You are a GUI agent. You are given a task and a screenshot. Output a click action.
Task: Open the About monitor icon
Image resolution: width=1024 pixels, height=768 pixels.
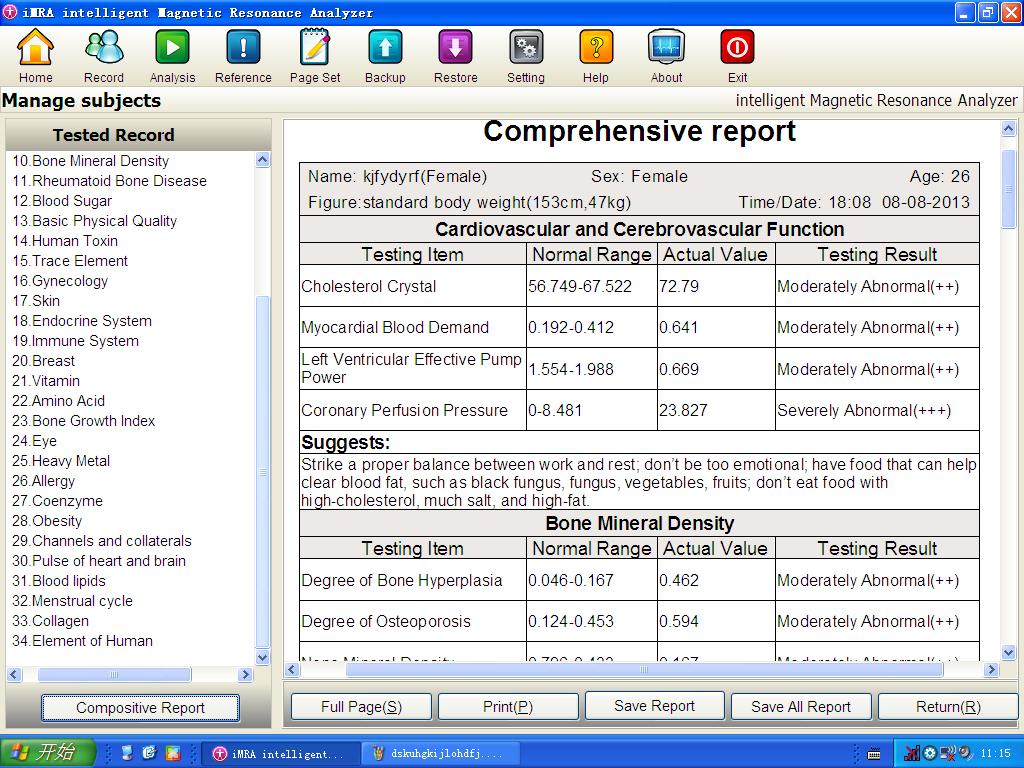click(666, 47)
